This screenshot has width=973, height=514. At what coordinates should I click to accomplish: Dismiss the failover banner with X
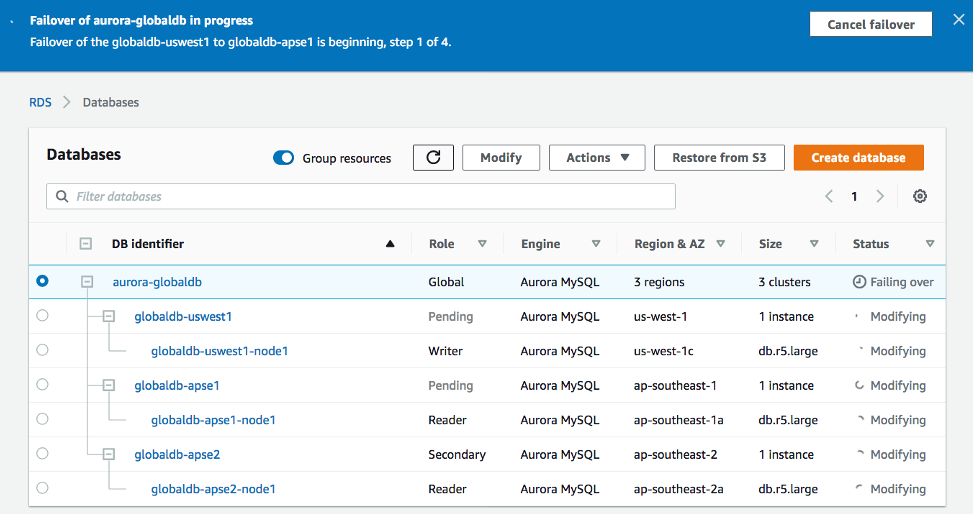click(959, 20)
